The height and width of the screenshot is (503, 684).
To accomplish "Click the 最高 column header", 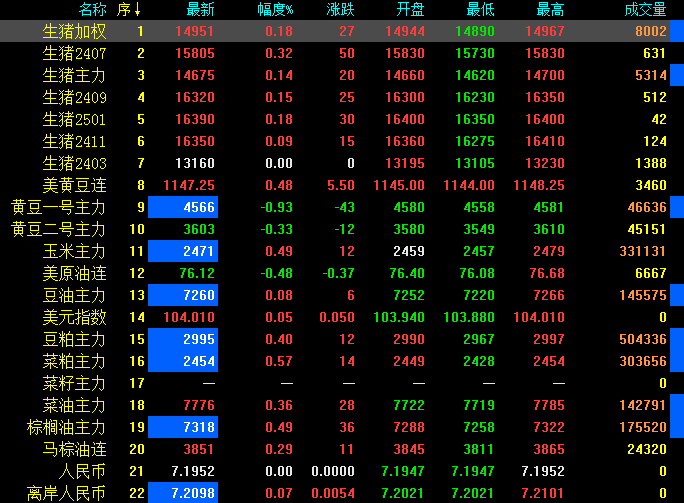I will [550, 9].
